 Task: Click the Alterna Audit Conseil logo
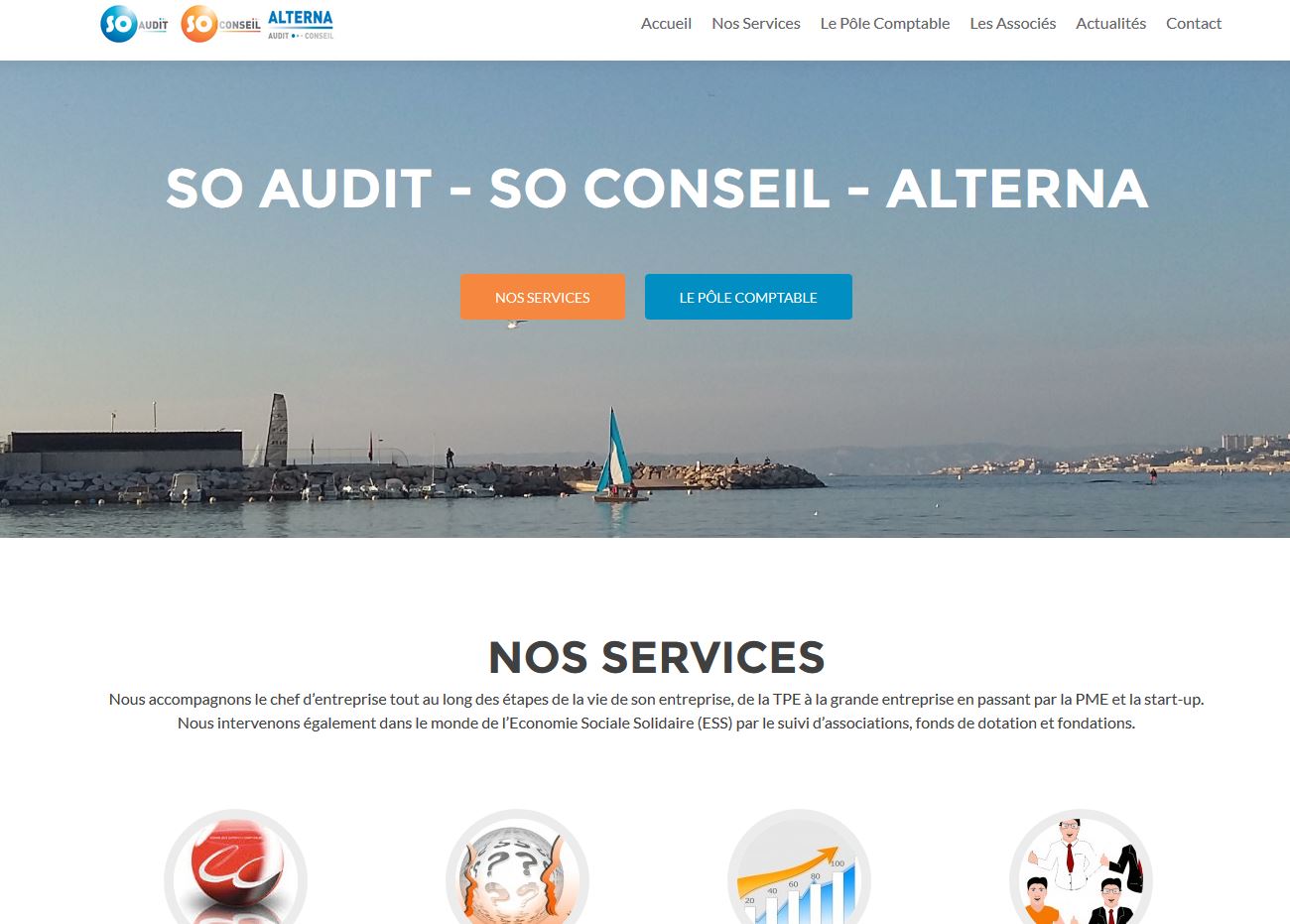click(301, 24)
